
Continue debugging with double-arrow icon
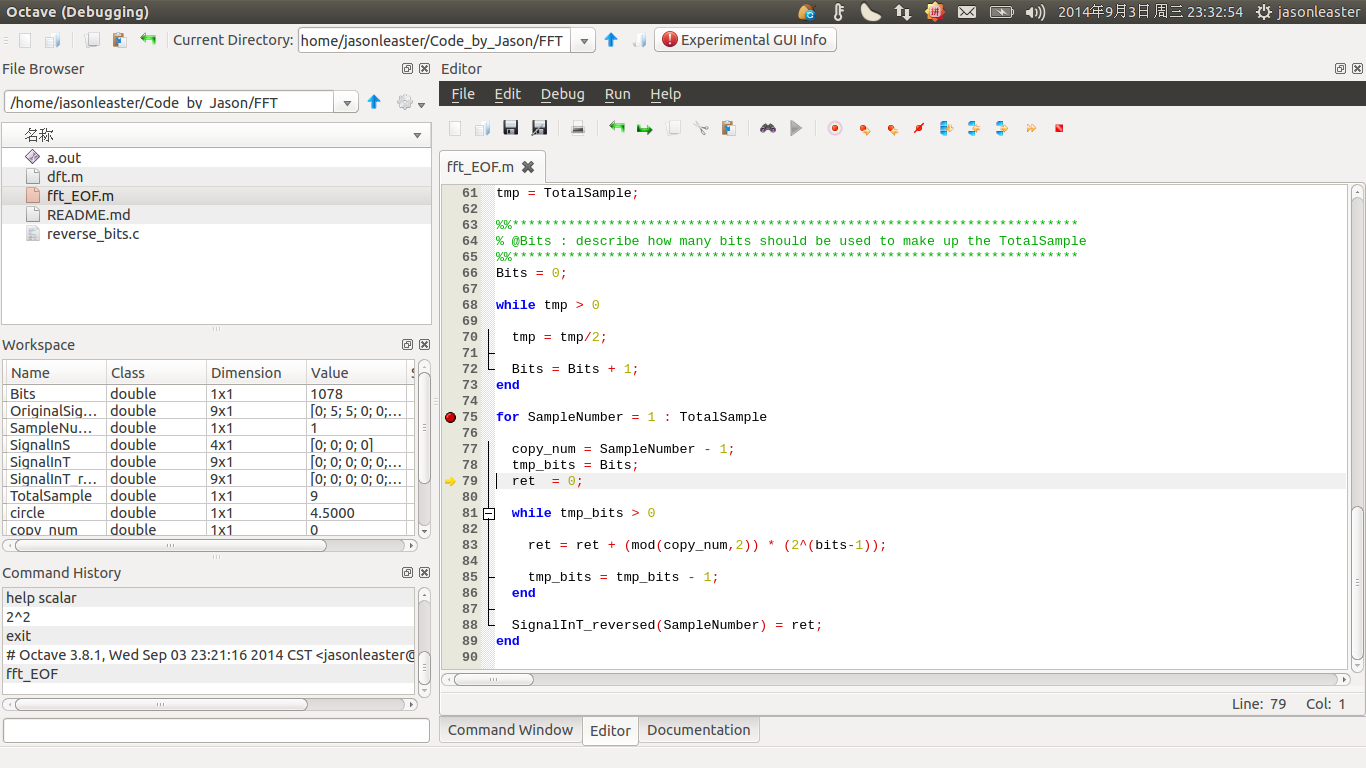(1031, 128)
